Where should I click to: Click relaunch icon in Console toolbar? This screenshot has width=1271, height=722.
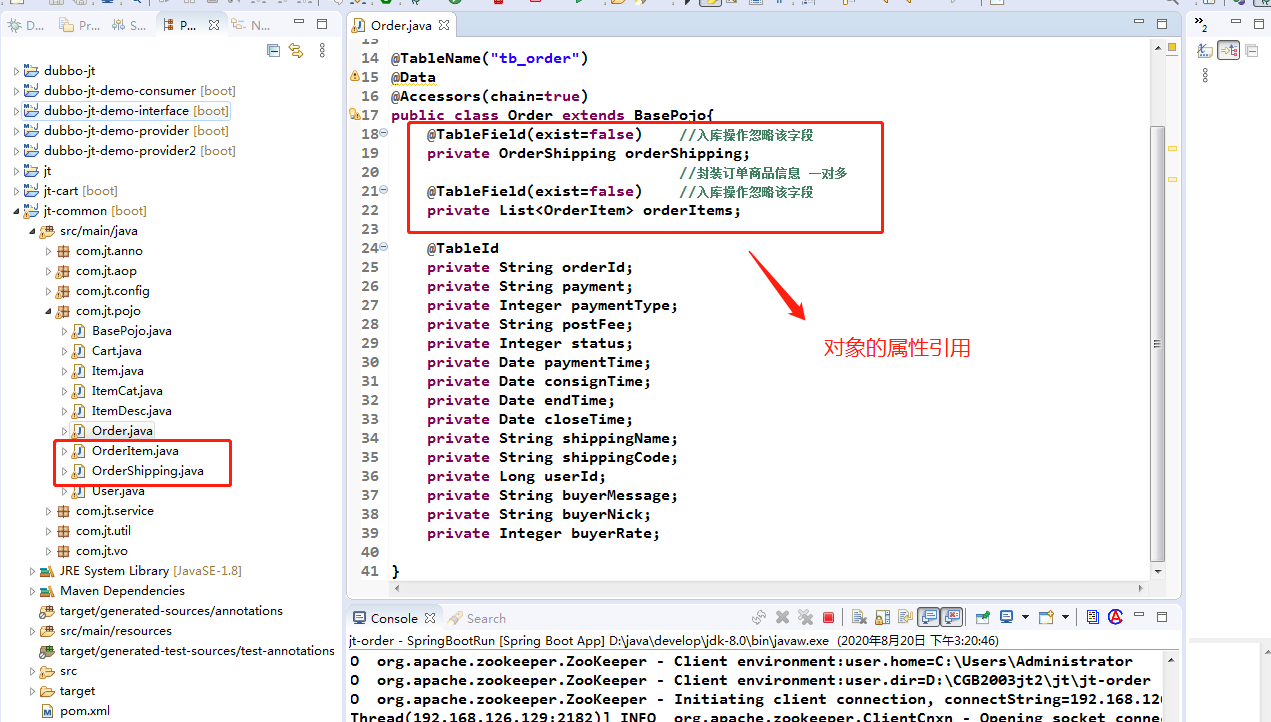pos(759,618)
